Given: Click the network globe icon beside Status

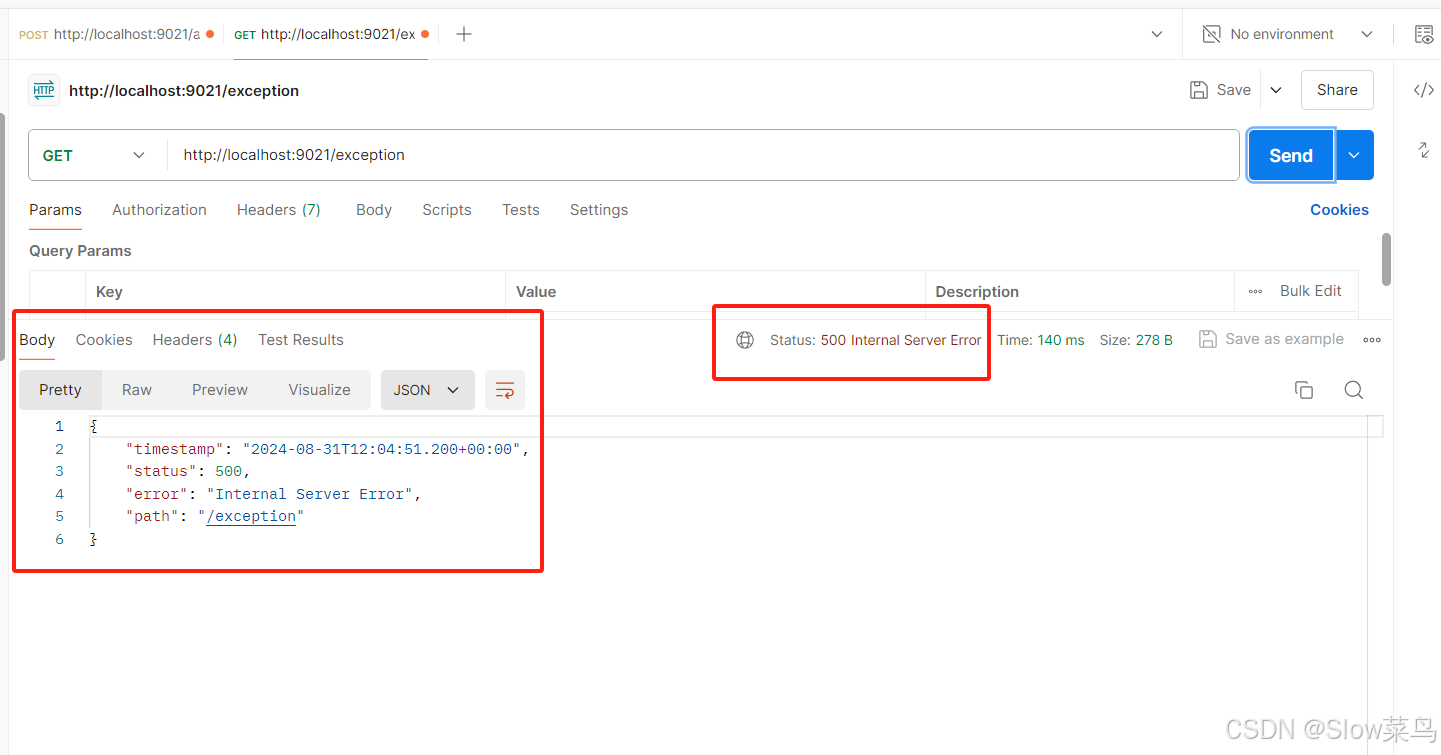Looking at the screenshot, I should (745, 340).
